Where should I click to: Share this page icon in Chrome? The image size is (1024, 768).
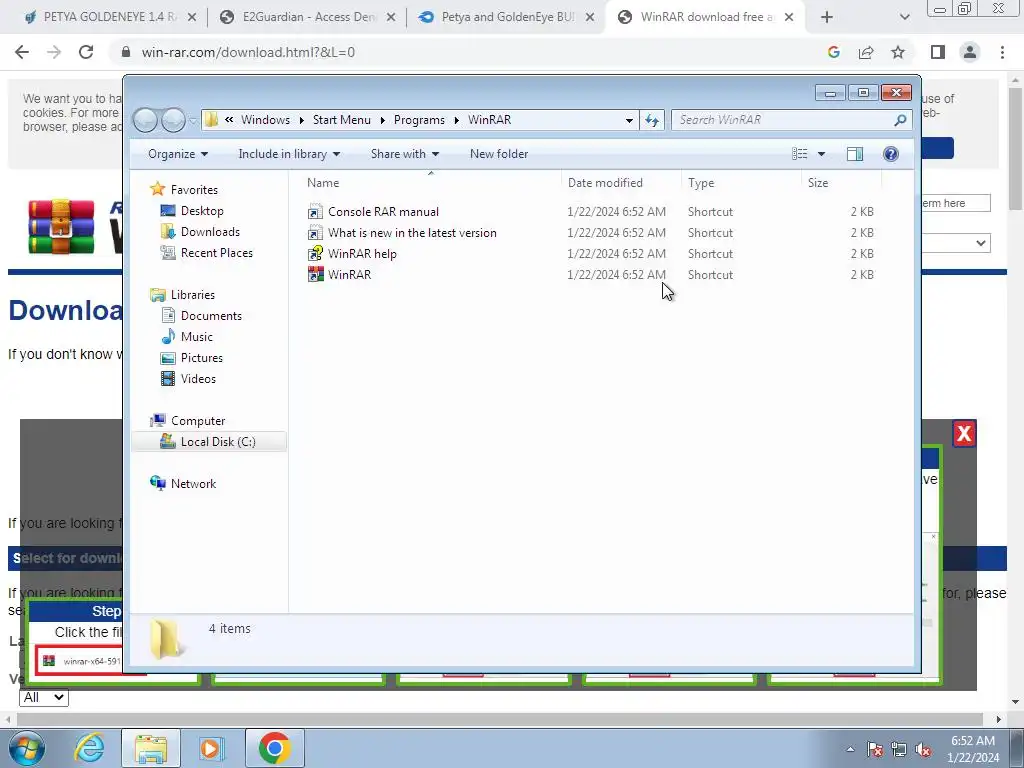tap(866, 52)
